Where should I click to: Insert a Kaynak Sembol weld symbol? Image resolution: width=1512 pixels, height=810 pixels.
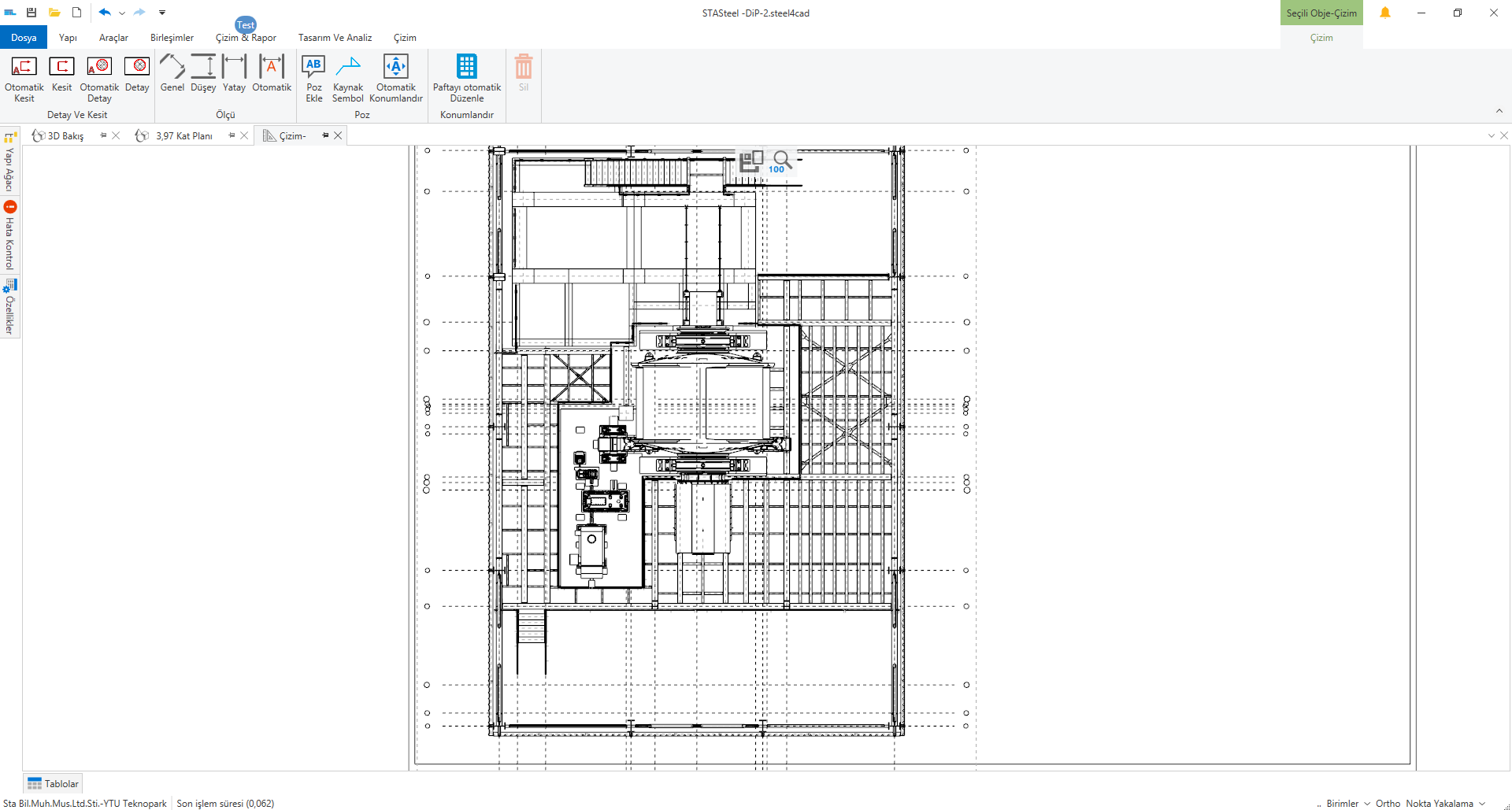[347, 68]
